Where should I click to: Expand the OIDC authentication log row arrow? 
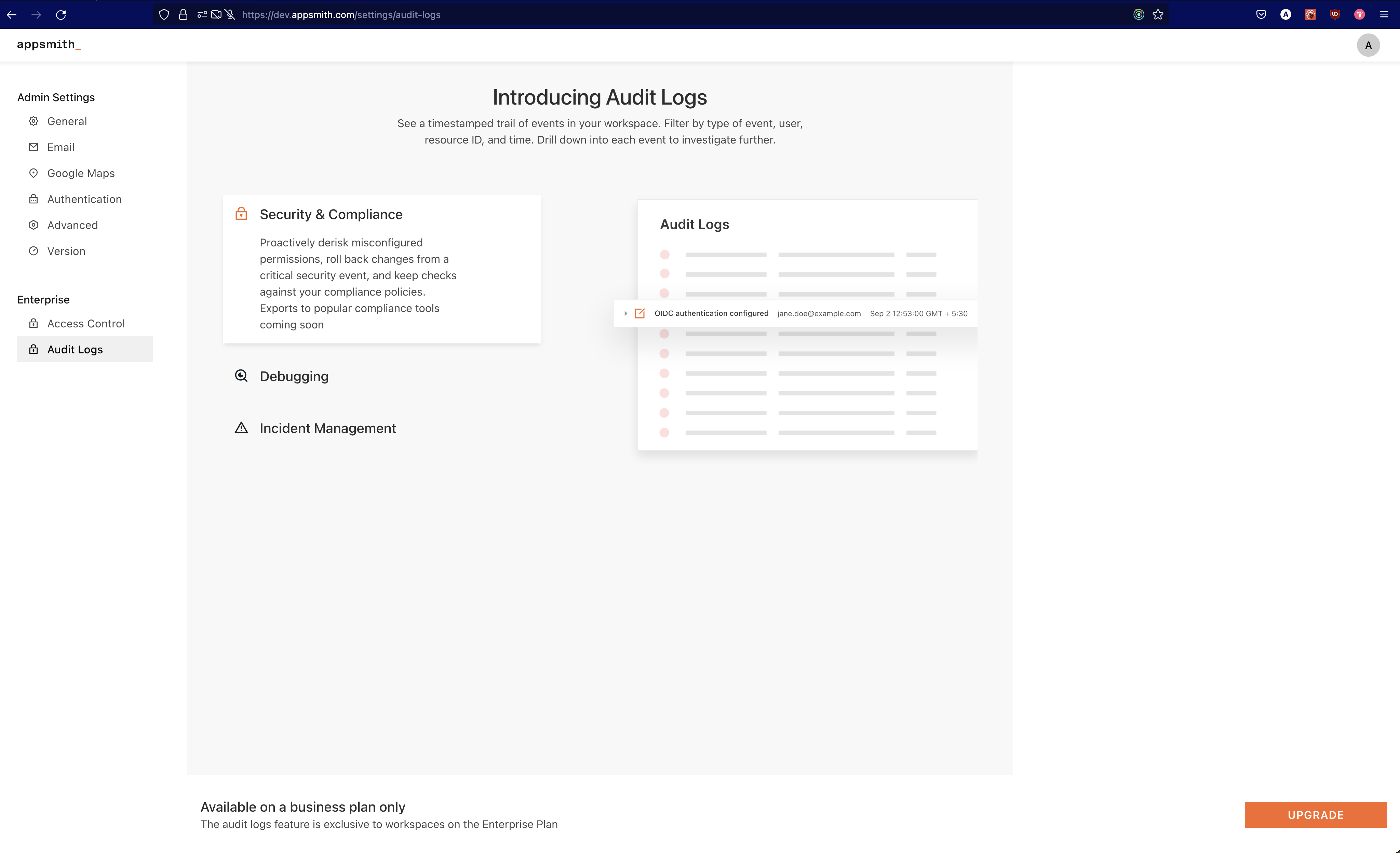[625, 313]
